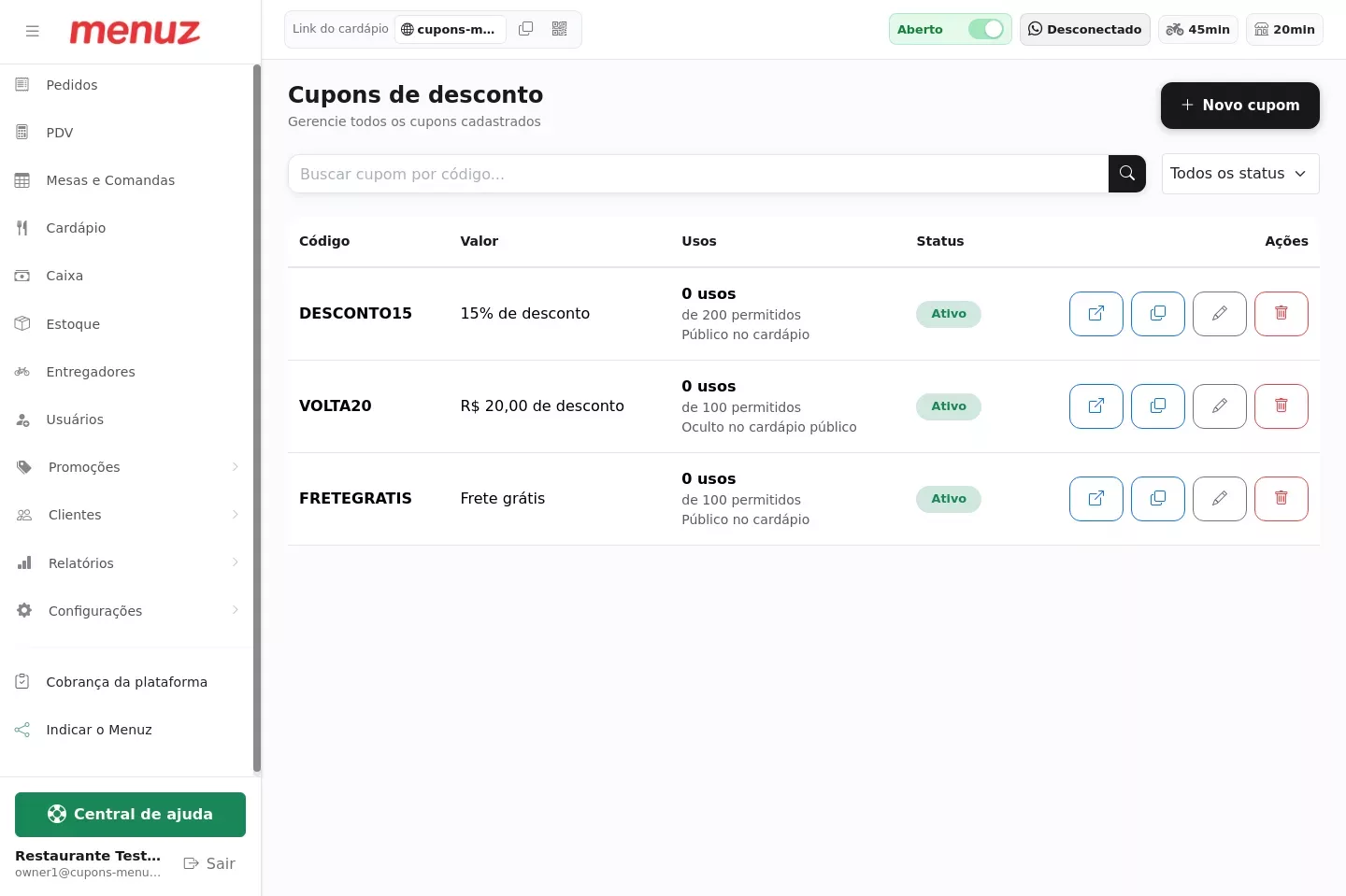This screenshot has width=1346, height=896.
Task: Open WhatsApp Desconectado status
Action: pos(1084,29)
